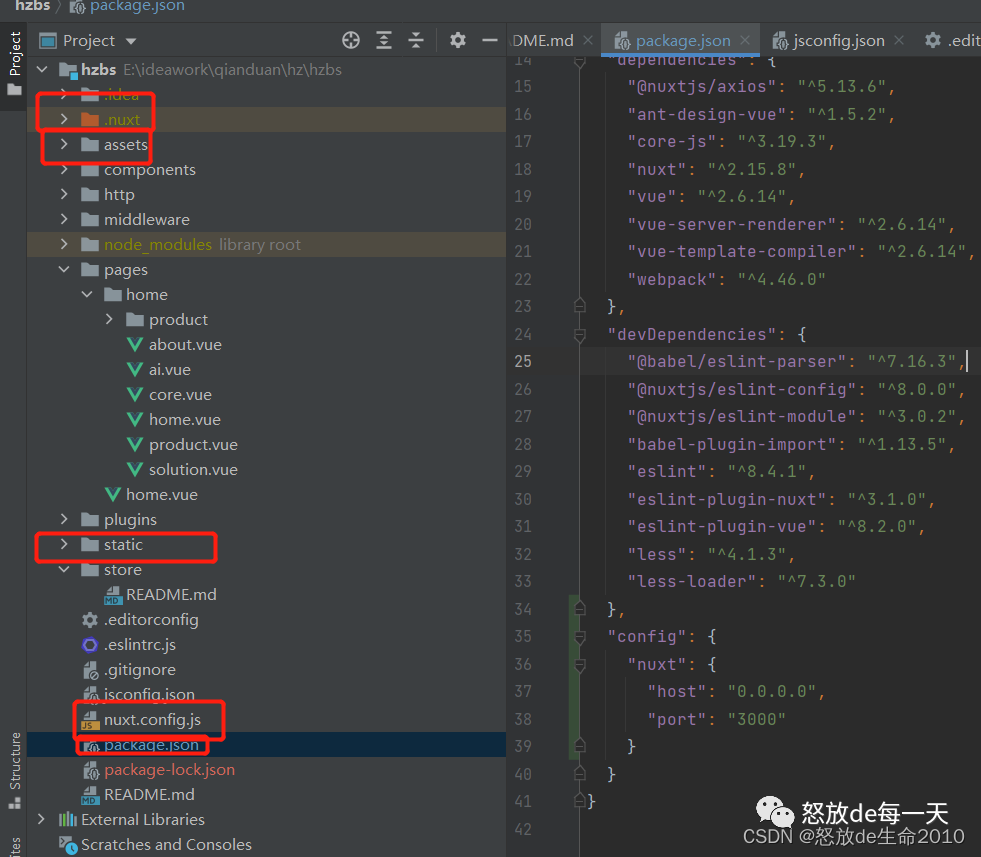The height and width of the screenshot is (857, 981).
Task: Expand the product folder
Action: (109, 319)
